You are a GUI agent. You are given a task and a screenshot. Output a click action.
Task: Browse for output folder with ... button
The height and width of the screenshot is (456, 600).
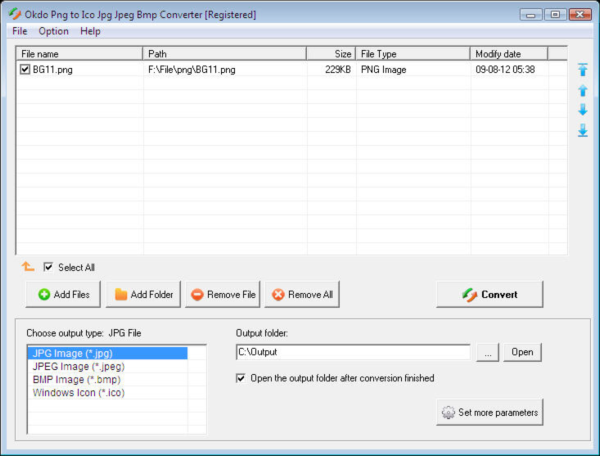[x=488, y=352]
